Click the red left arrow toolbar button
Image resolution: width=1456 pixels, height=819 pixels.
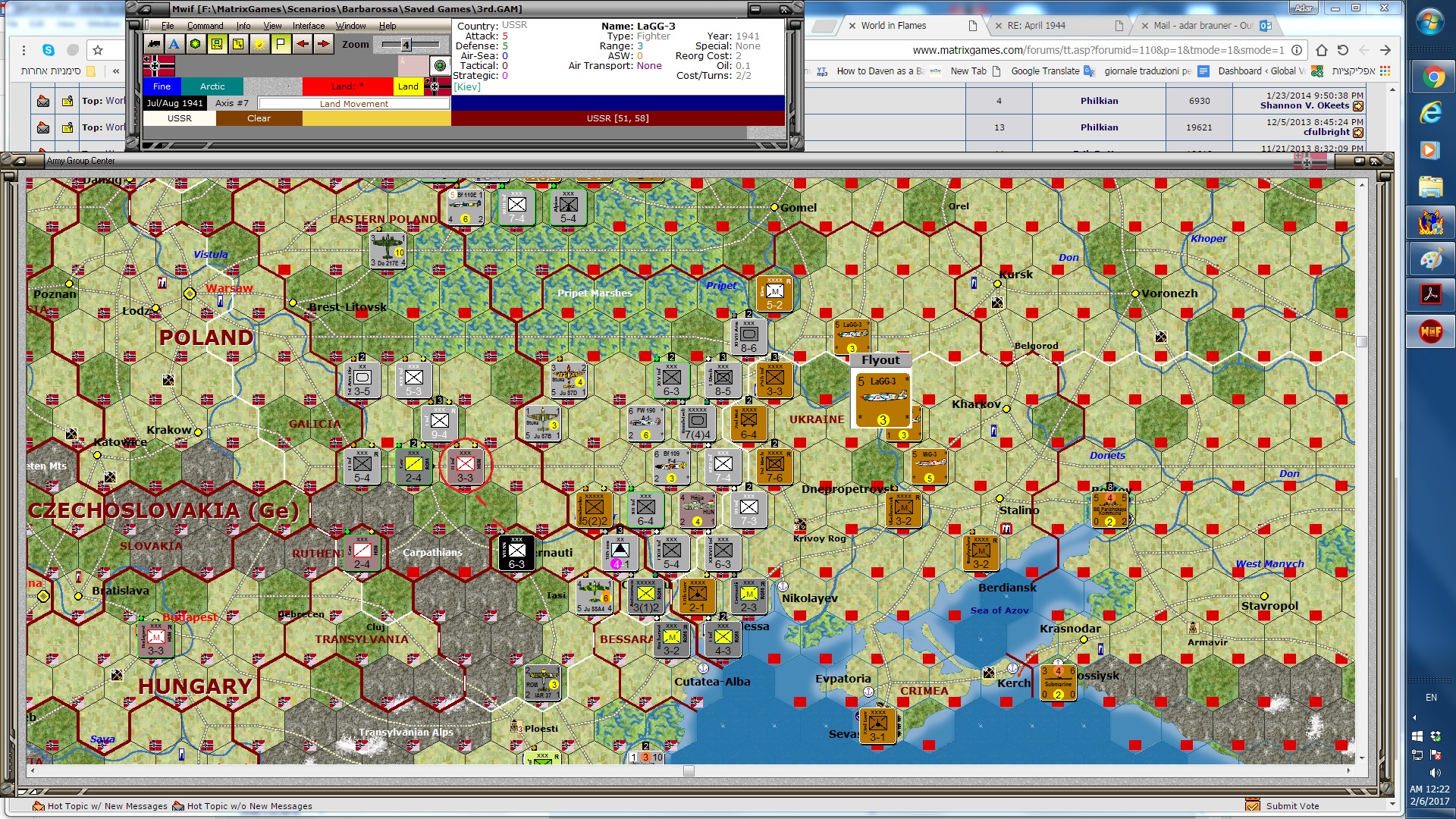click(x=303, y=44)
